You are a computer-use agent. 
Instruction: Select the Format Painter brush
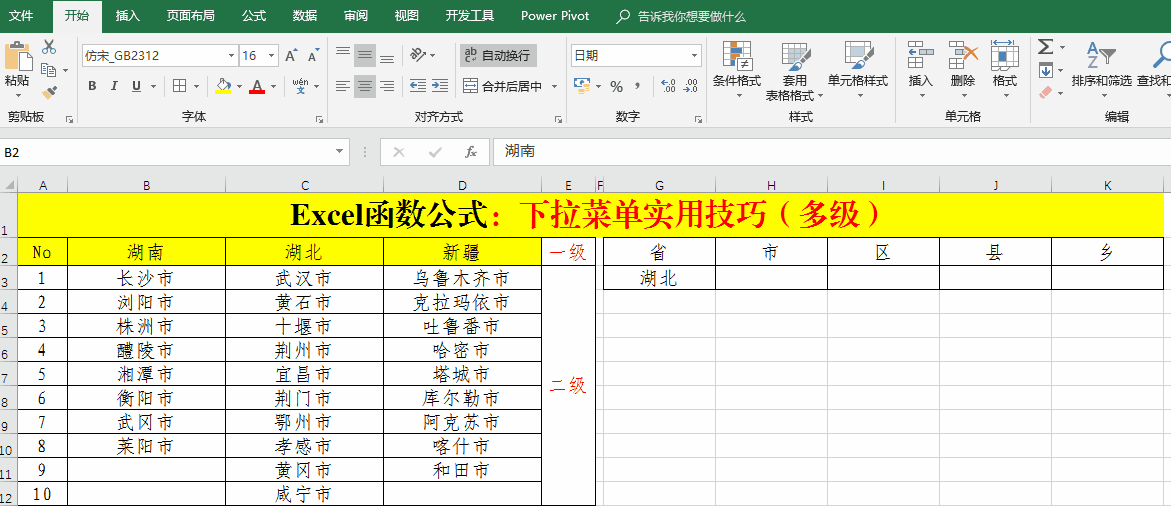coord(49,93)
